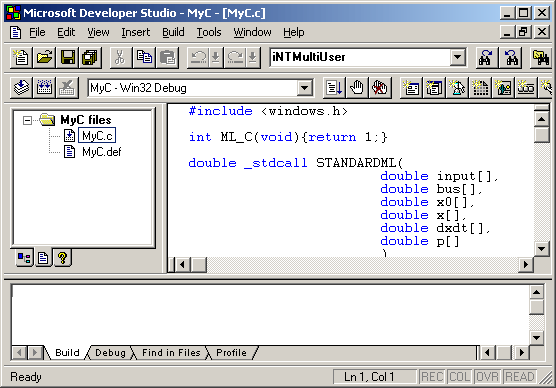
Task: Switch to the InfoView help tab
Action: (x=62, y=258)
